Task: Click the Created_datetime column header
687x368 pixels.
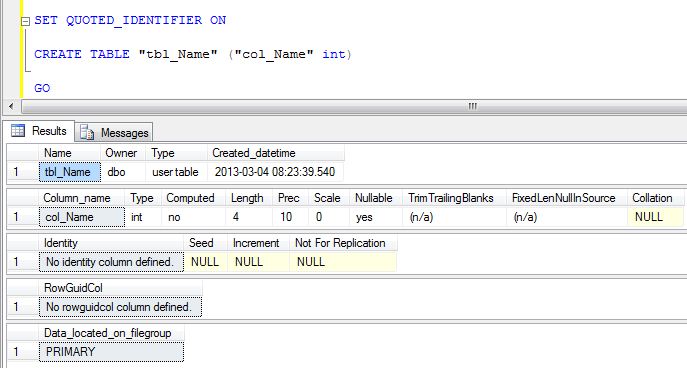Action: pos(275,153)
